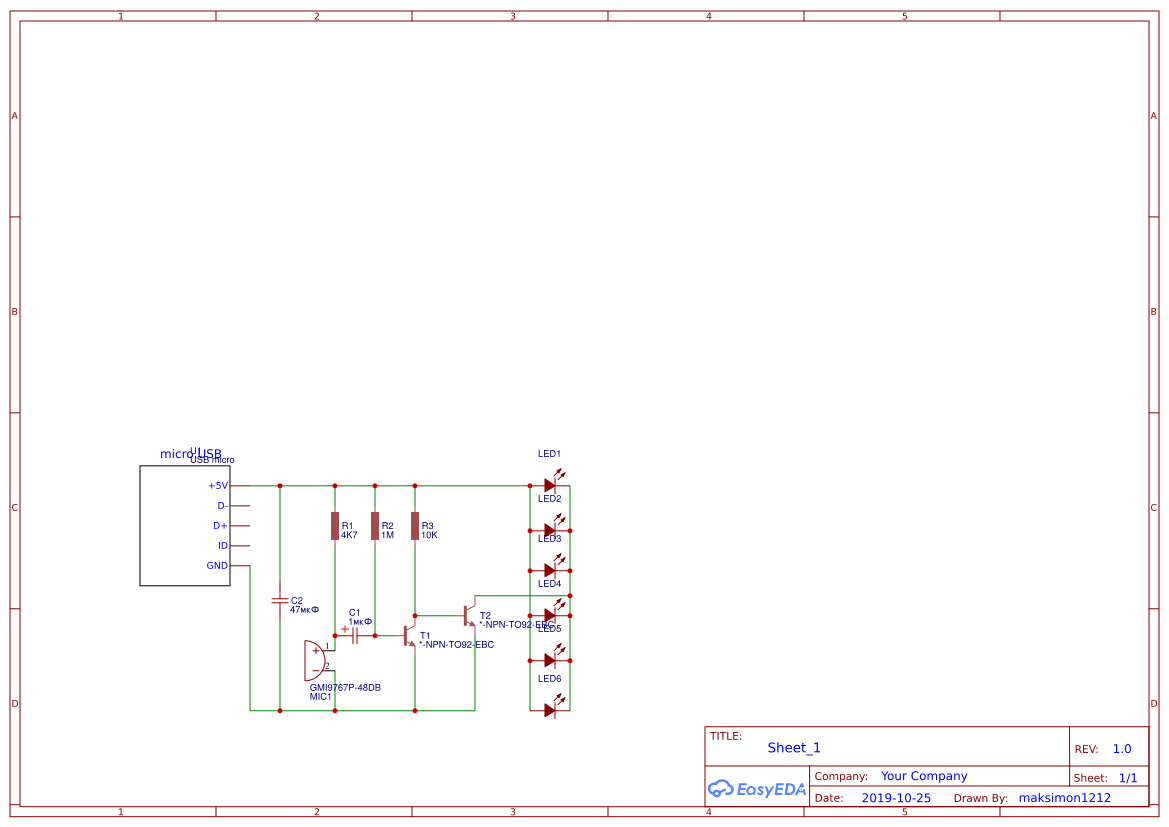The height and width of the screenshot is (827, 1169).
Task: Click the EasyEDA logo in title block
Action: 757,789
